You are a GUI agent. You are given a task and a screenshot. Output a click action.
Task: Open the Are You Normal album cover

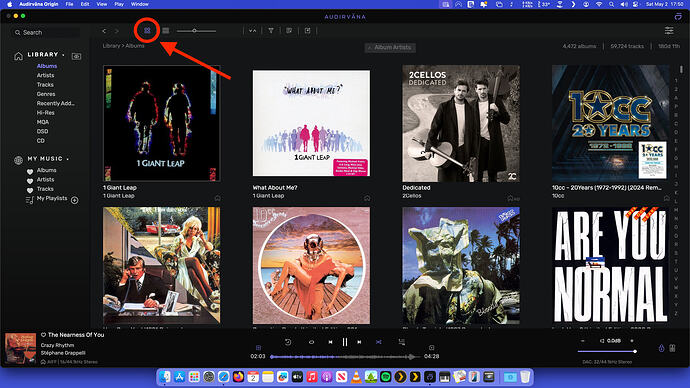point(610,265)
